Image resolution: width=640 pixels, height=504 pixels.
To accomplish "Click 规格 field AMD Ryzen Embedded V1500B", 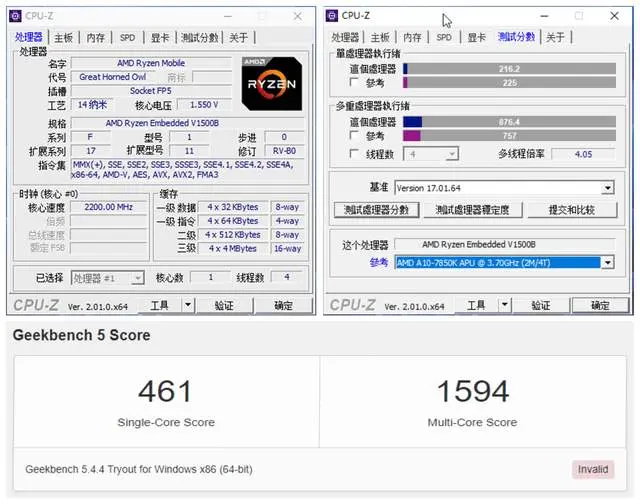I will click(x=188, y=123).
